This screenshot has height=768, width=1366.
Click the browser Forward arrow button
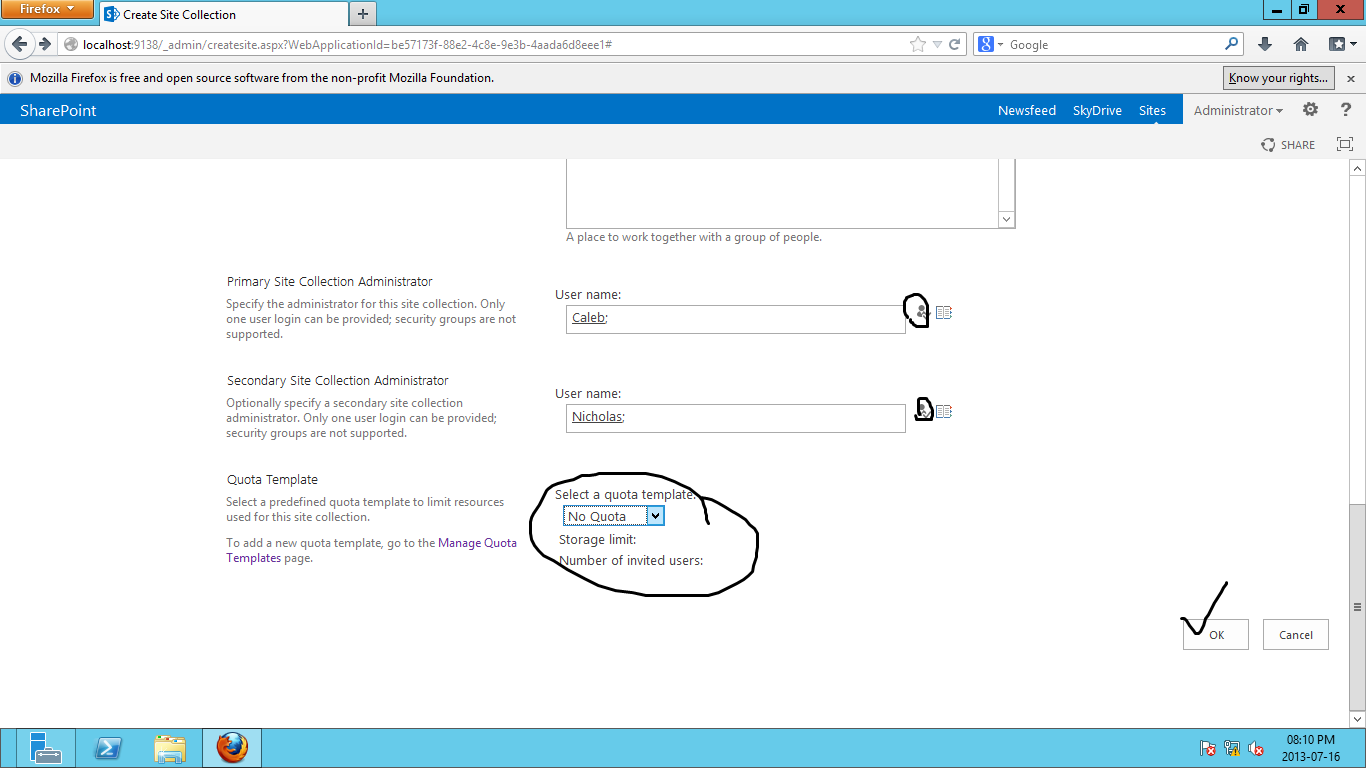click(x=44, y=44)
